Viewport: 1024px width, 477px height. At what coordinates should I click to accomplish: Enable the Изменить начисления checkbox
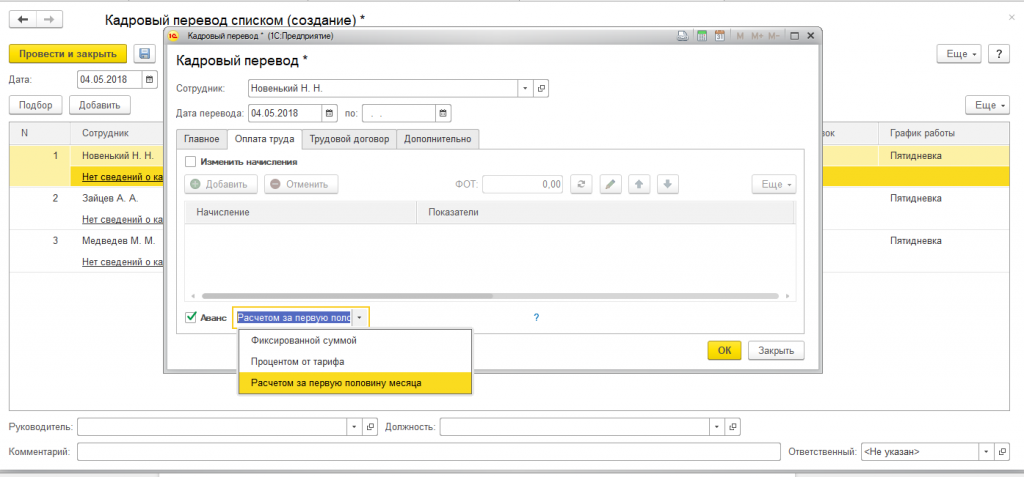point(190,161)
